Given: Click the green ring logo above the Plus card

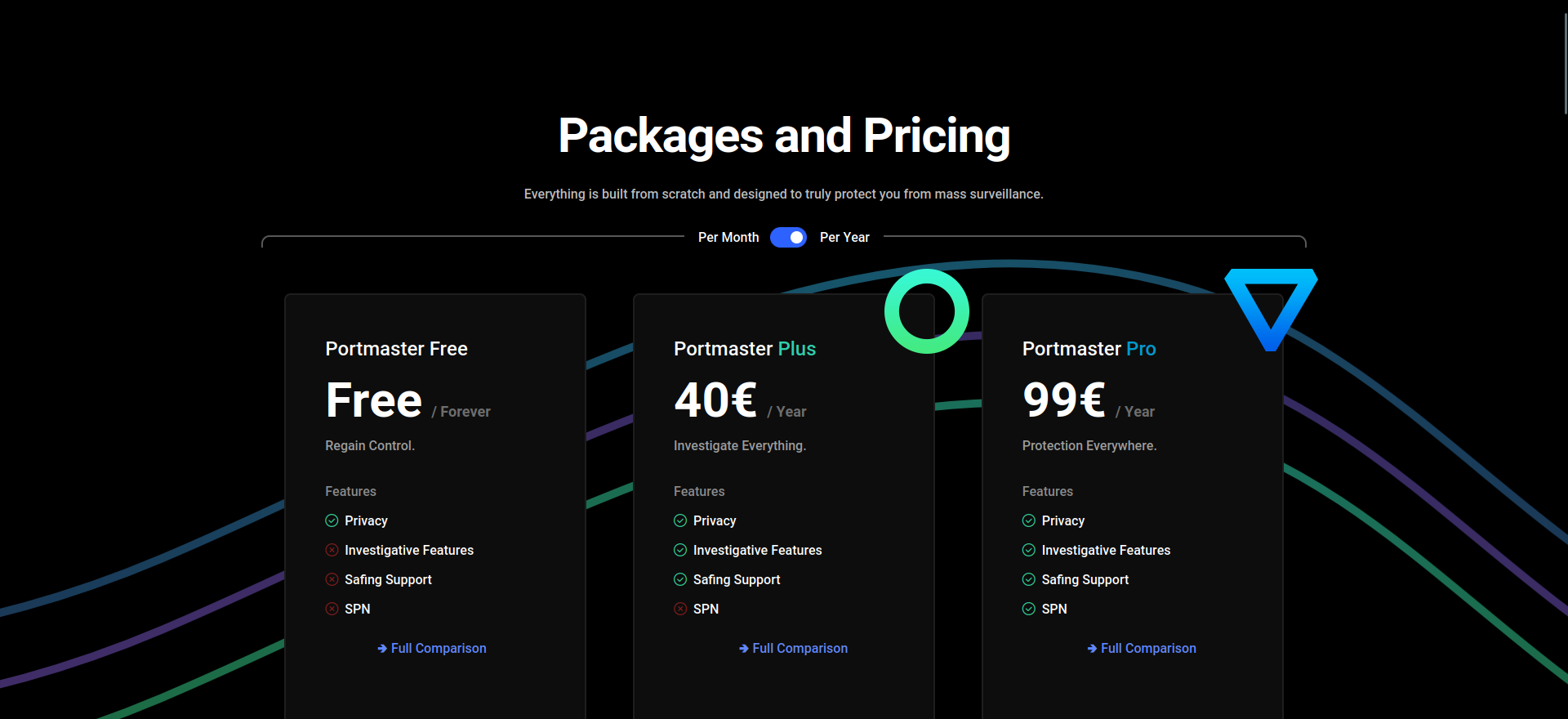Looking at the screenshot, I should 927,311.
